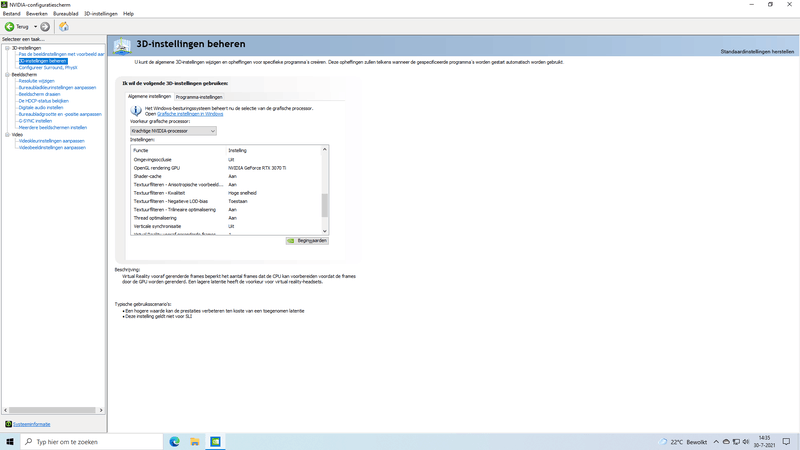Viewport: 800px width, 450px height.
Task: Open the Windows Start menu
Action: [10, 442]
